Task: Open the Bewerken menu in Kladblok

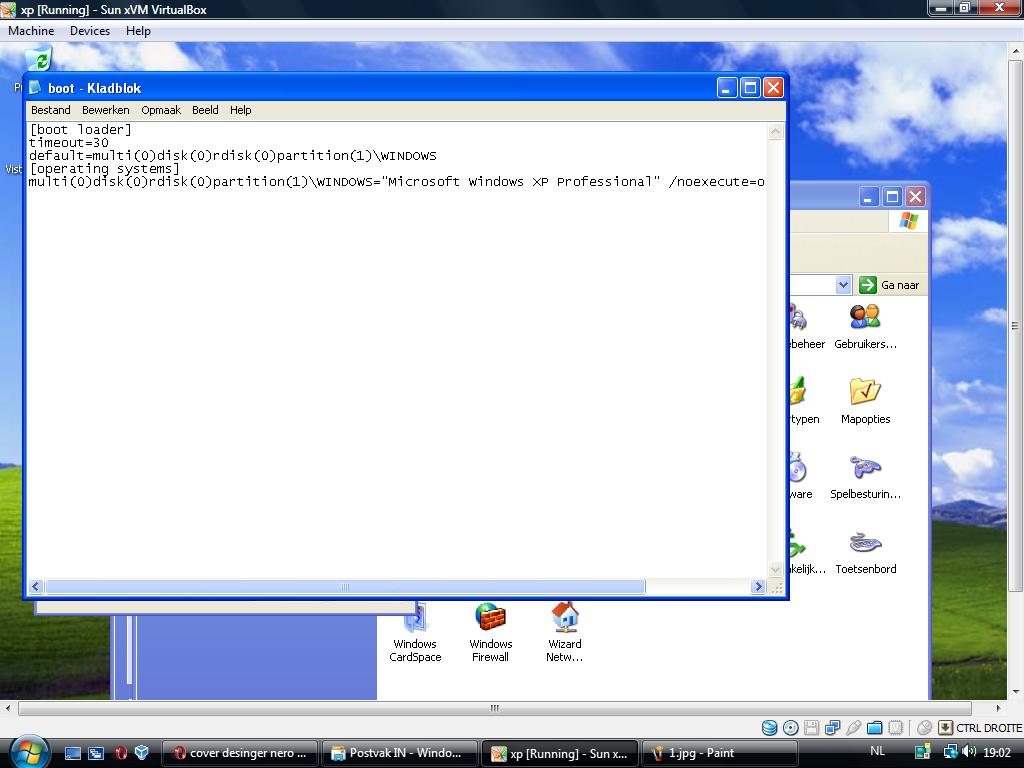Action: pyautogui.click(x=106, y=110)
